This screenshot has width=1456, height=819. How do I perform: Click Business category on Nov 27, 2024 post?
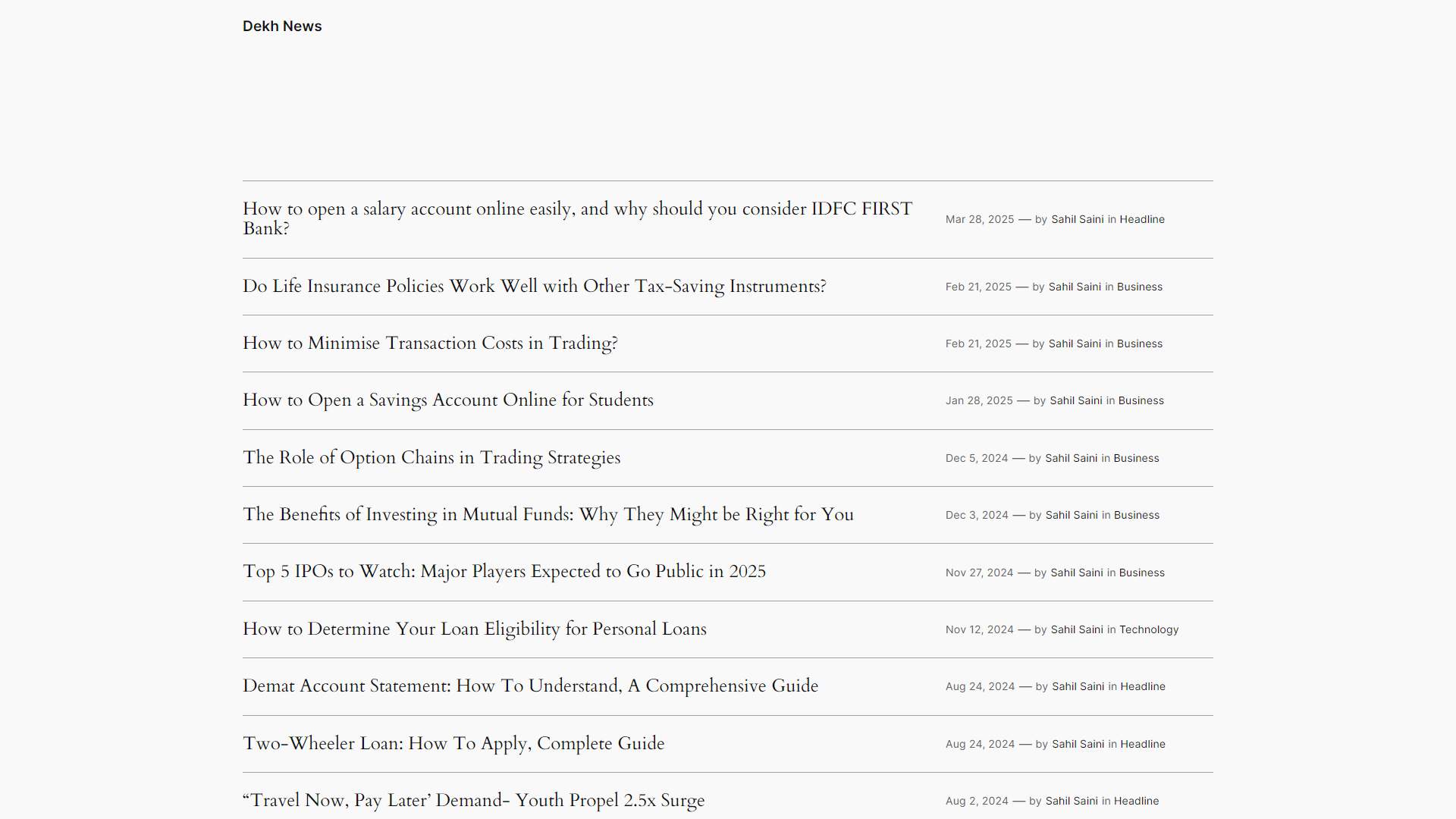(x=1141, y=573)
